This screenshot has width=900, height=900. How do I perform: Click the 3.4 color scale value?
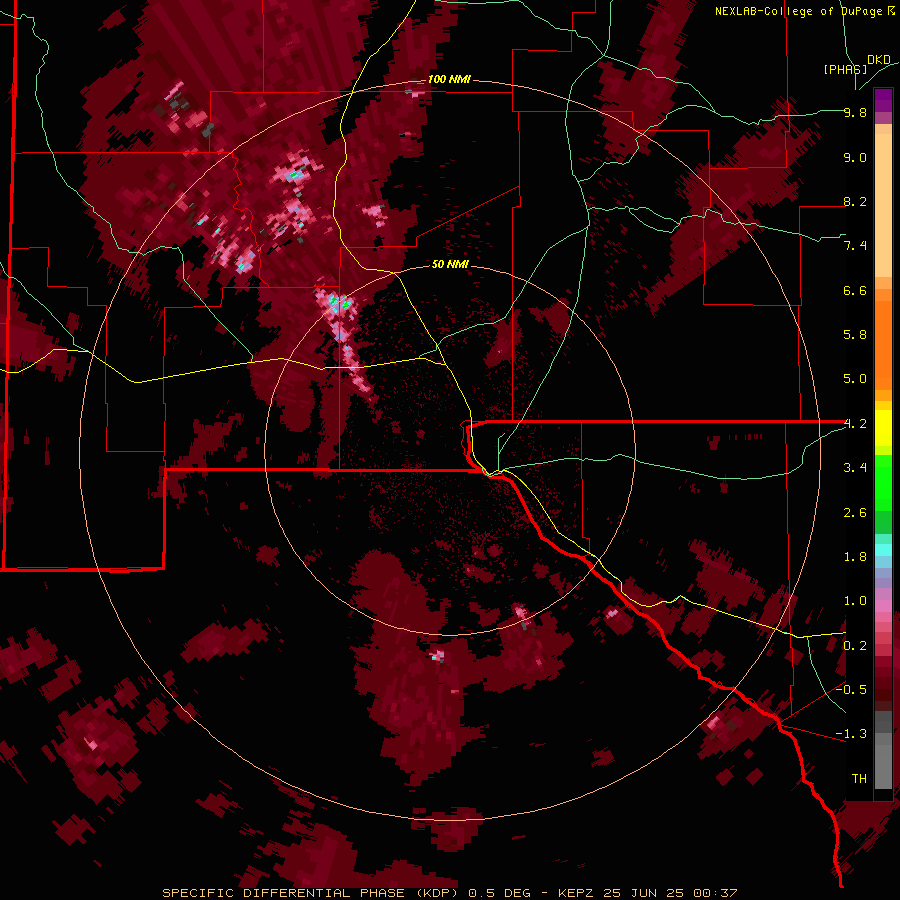[855, 468]
